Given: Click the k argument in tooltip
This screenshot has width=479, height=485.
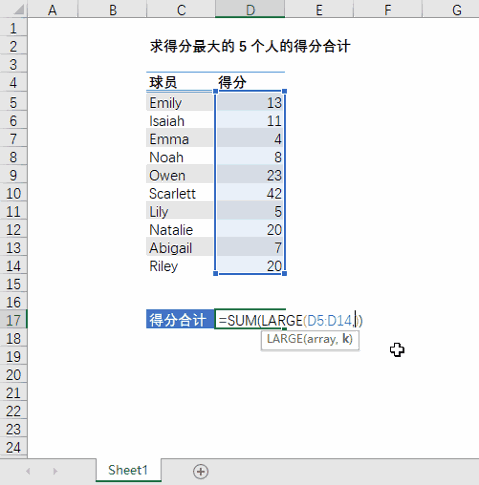Looking at the screenshot, I should tap(346, 339).
